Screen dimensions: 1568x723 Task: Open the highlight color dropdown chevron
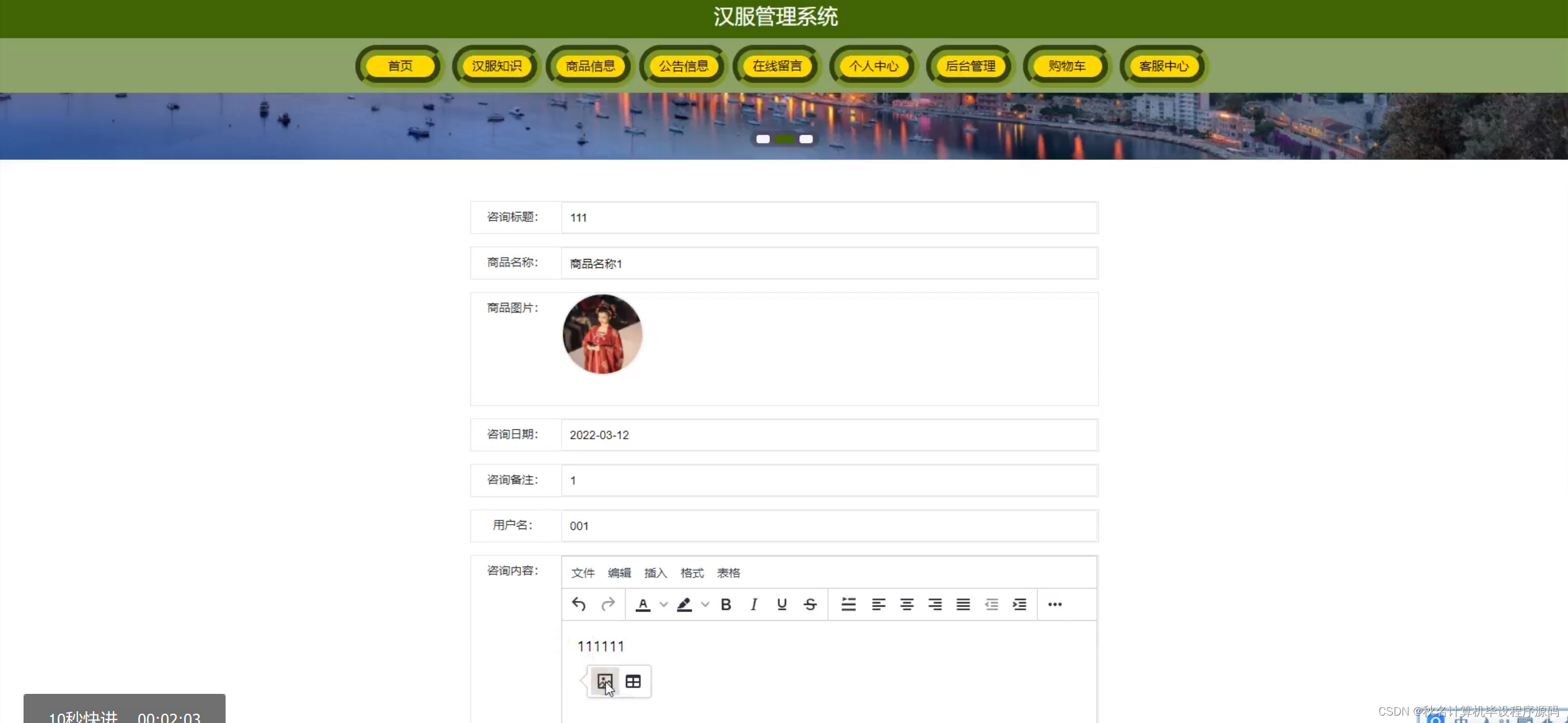pyautogui.click(x=705, y=604)
